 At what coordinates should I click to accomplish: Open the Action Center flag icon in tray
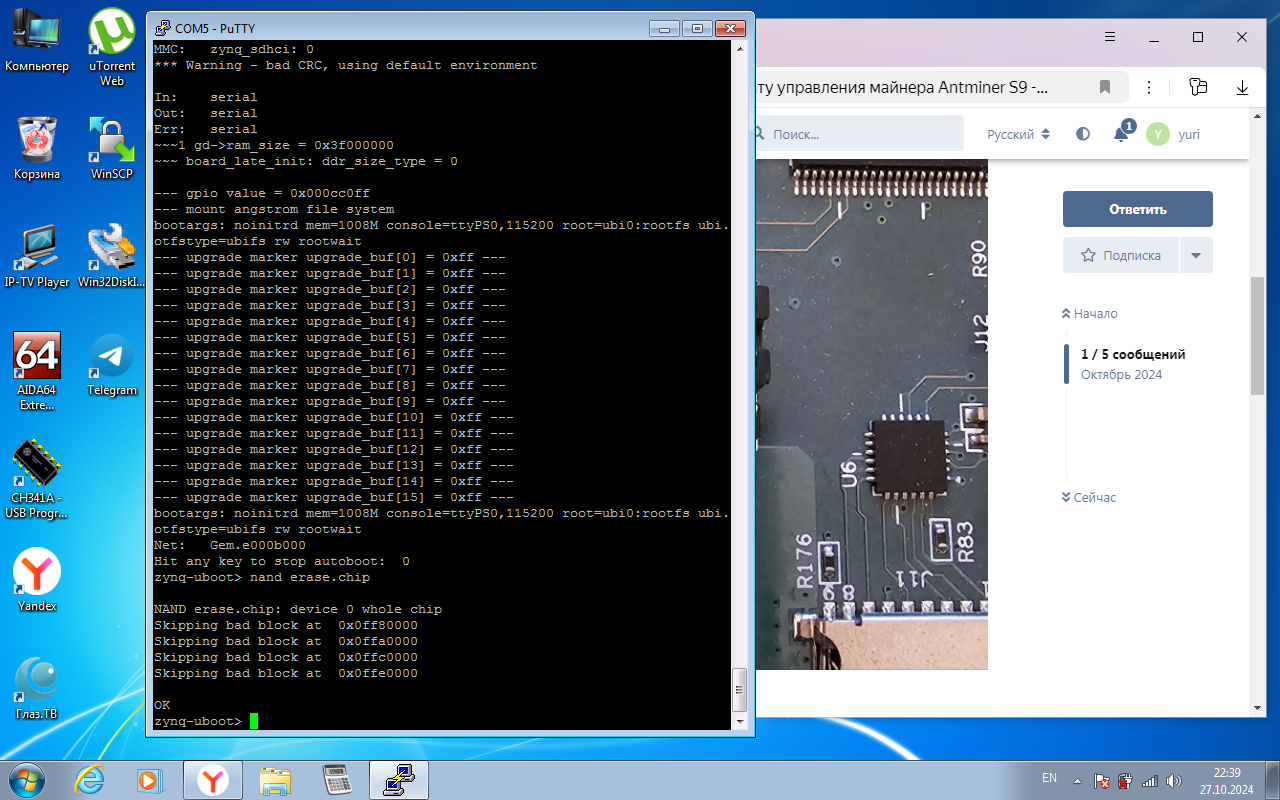(1102, 780)
